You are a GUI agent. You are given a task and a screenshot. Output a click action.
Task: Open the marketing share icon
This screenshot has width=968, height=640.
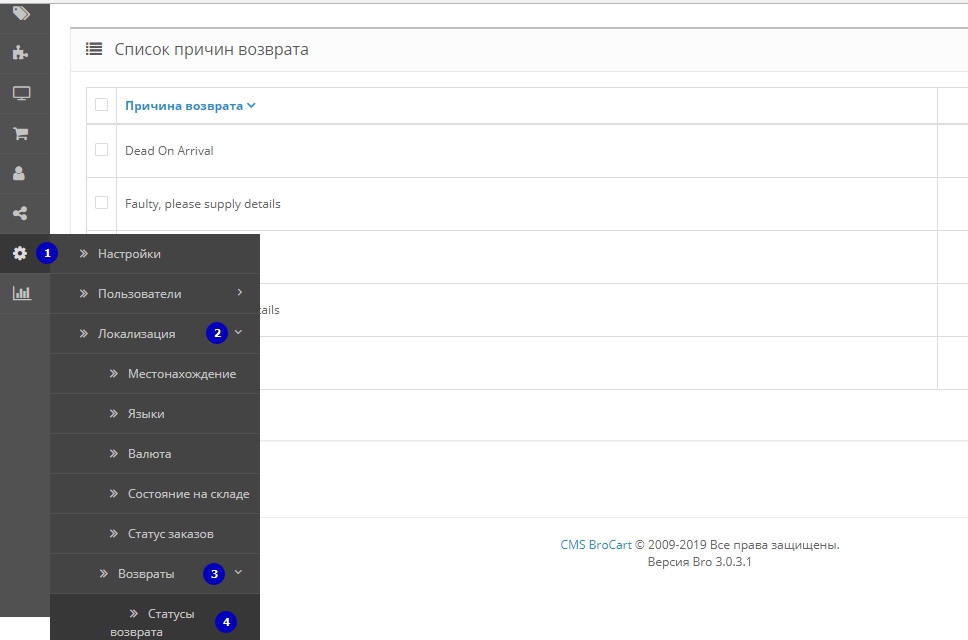tap(20, 214)
